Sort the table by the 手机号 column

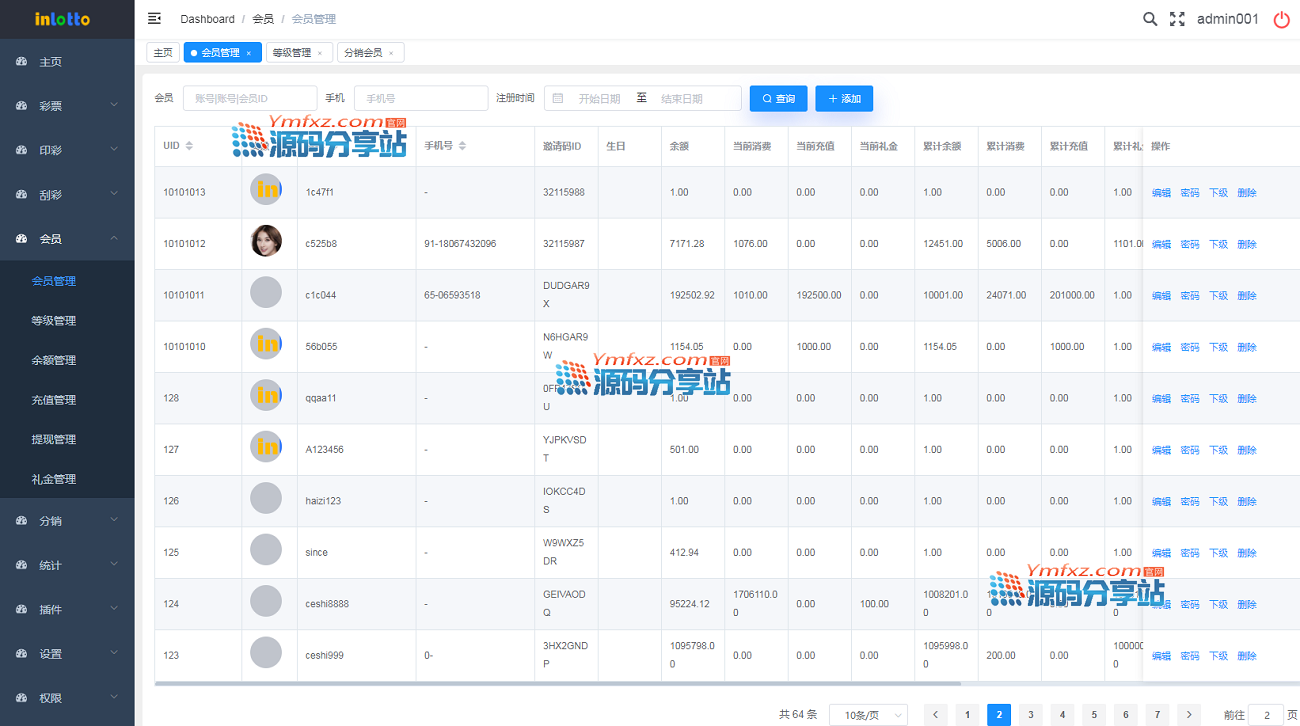462,146
